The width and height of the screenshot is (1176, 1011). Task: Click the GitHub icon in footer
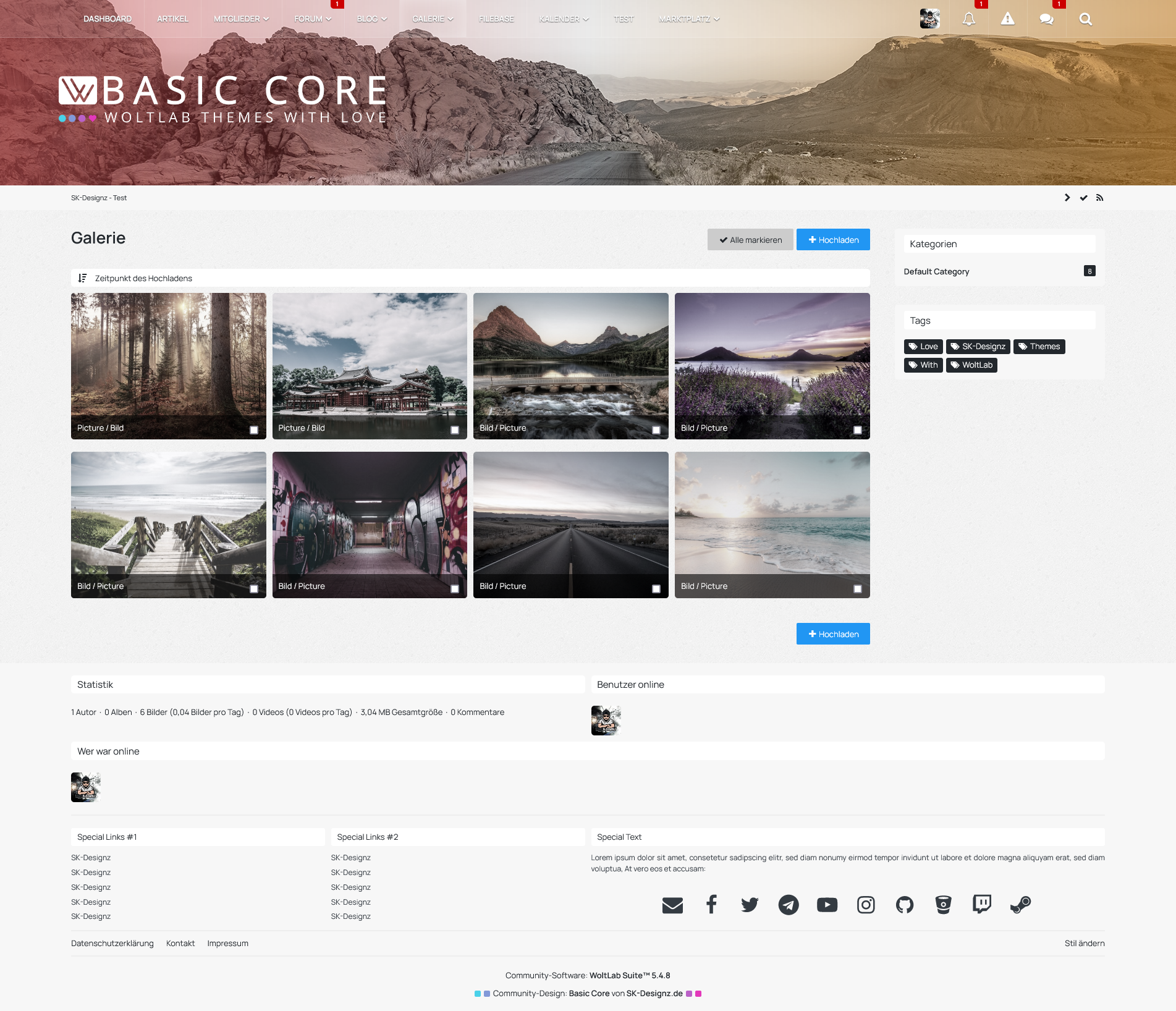pos(904,905)
